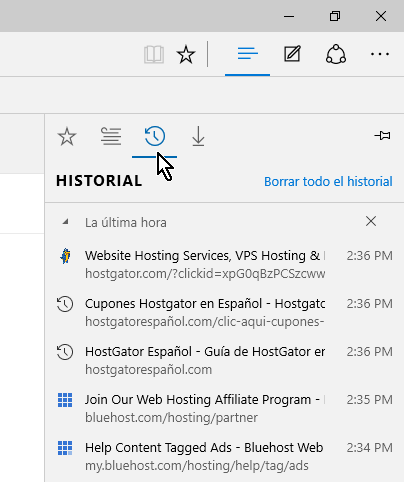Click the 2:34 PM timestamp
The height and width of the screenshot is (482, 404).
(x=369, y=448)
